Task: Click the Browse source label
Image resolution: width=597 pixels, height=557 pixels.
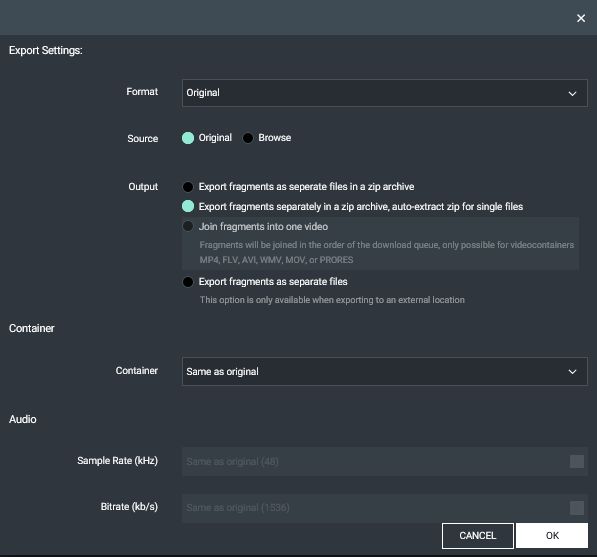Action: click(x=275, y=138)
